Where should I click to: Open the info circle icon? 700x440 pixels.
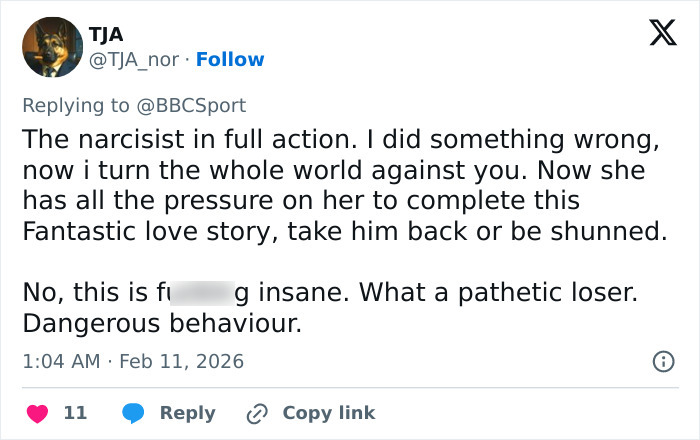(x=662, y=361)
